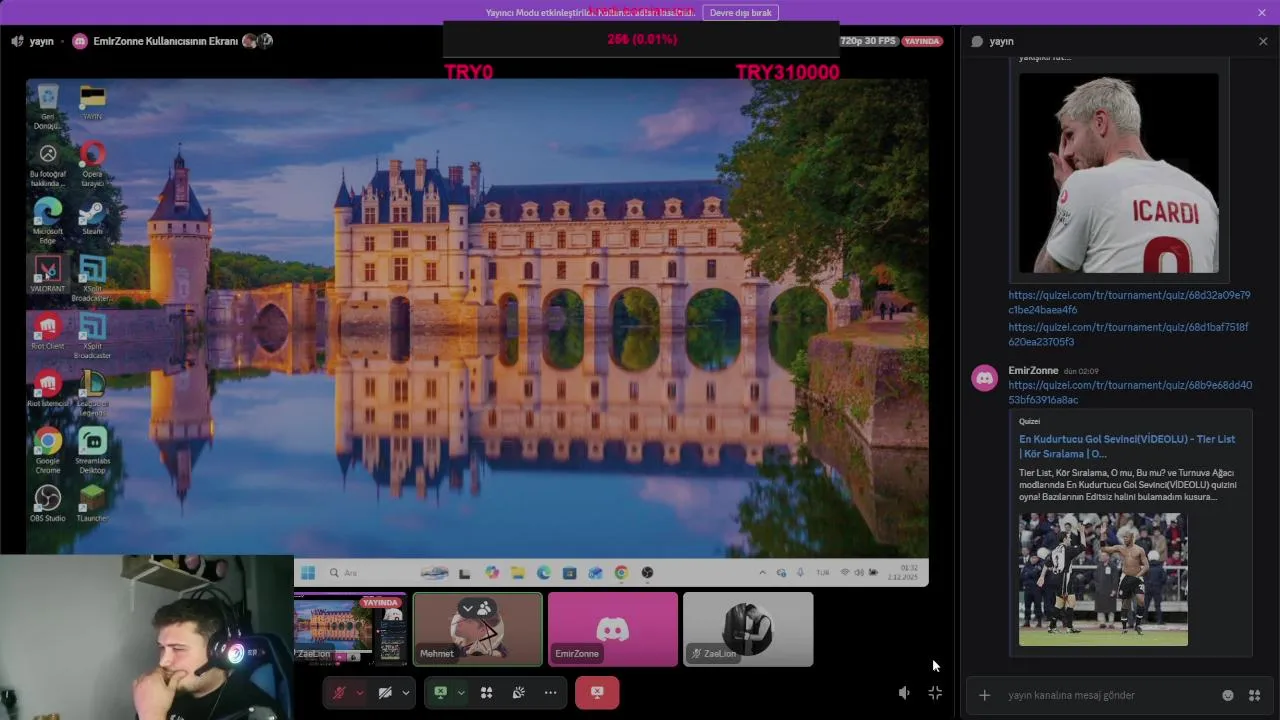Click the Steam desktop icon
This screenshot has width=1280, height=720.
pos(92,218)
